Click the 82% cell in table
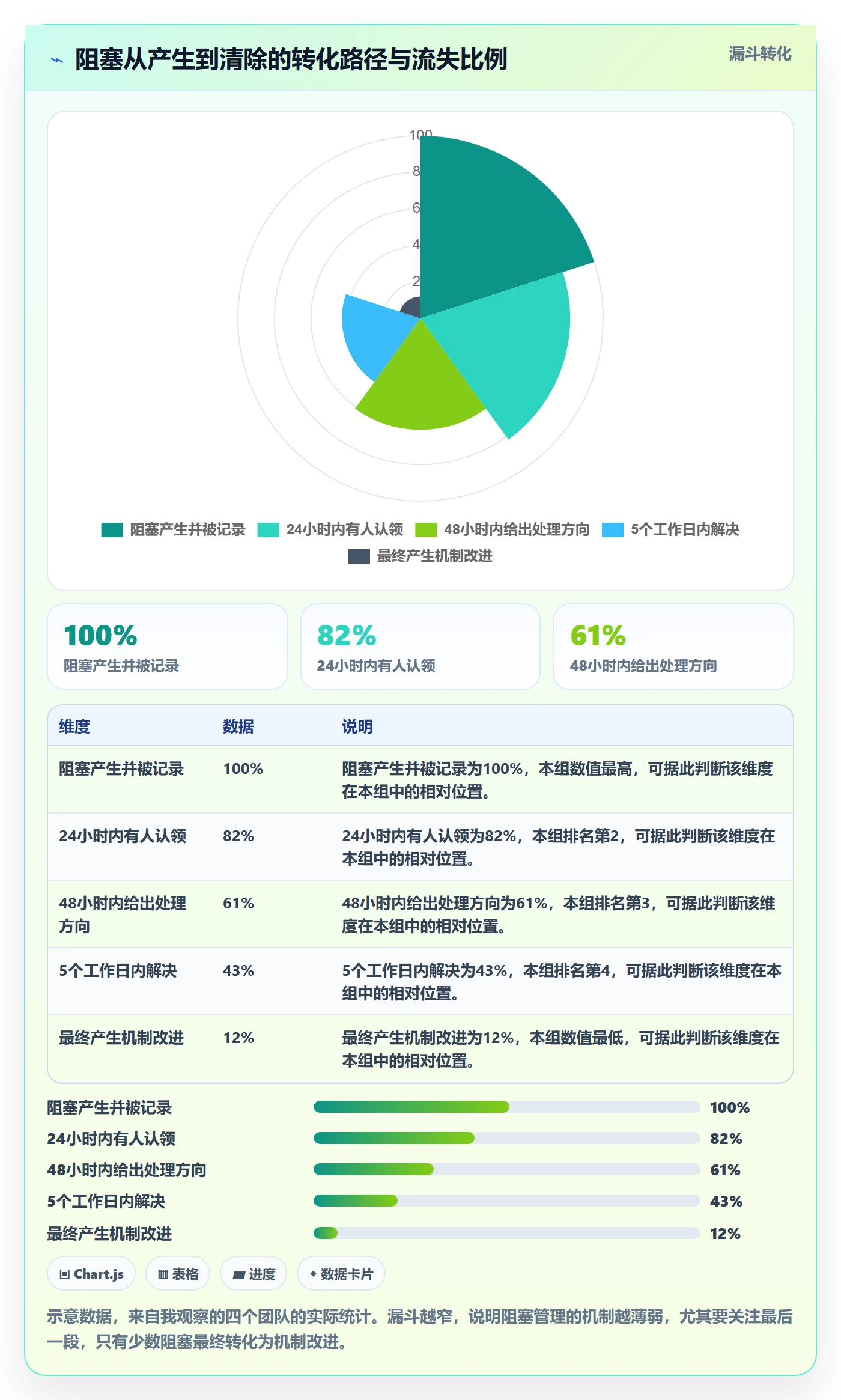 click(x=238, y=836)
